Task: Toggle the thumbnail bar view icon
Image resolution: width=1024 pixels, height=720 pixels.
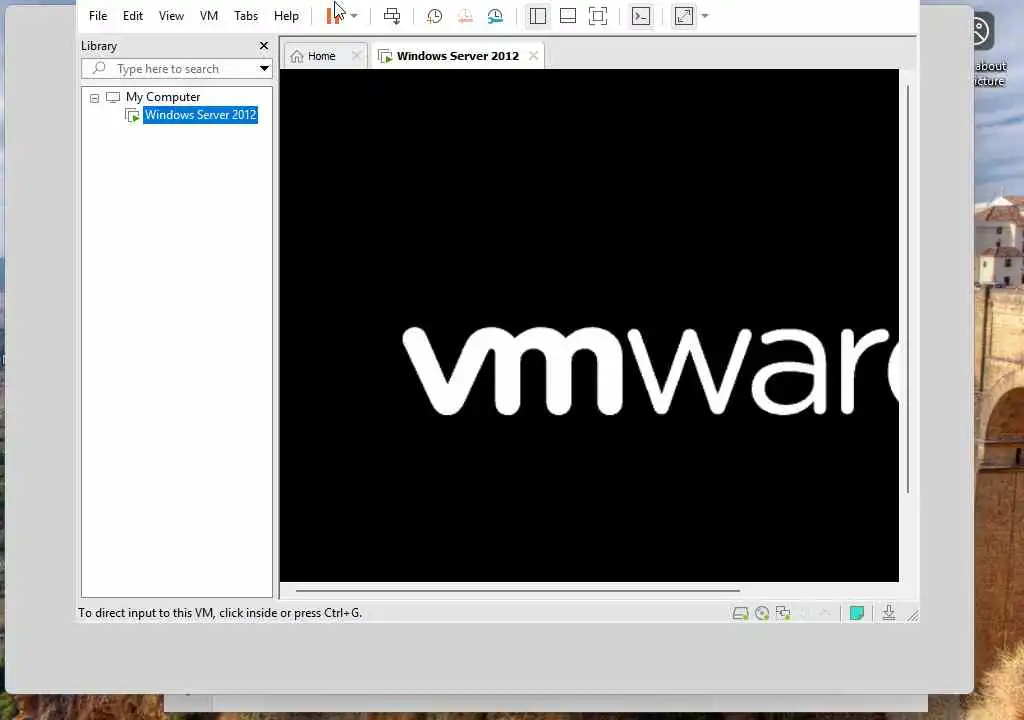Action: coord(568,16)
